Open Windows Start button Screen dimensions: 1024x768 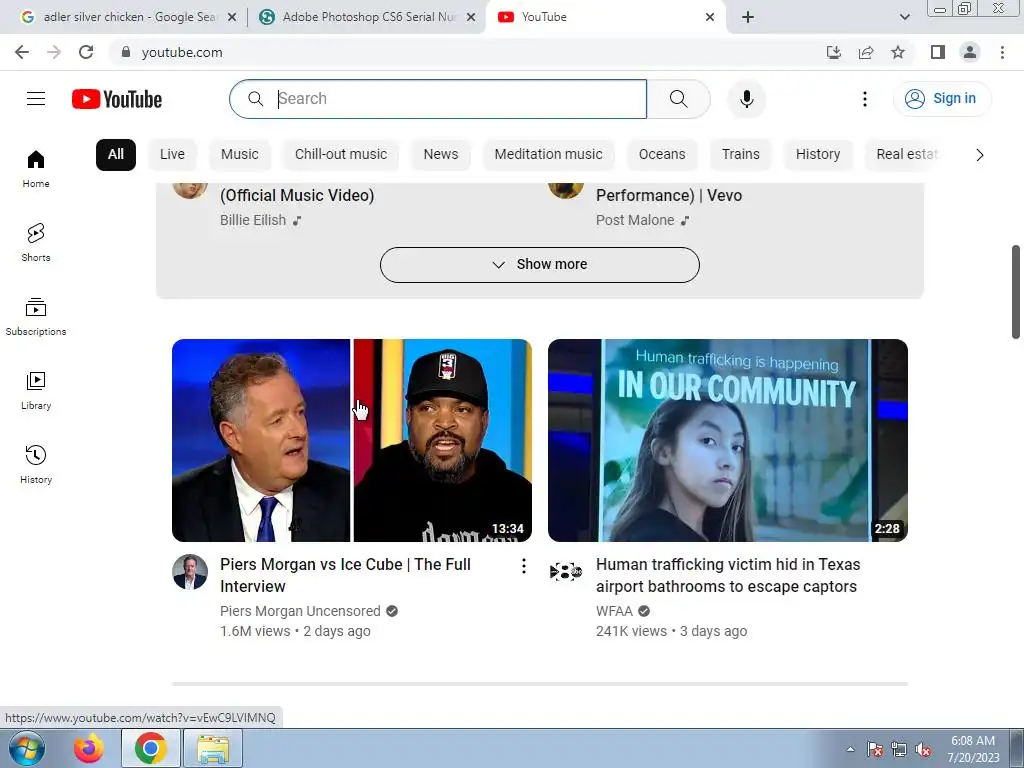(27, 748)
